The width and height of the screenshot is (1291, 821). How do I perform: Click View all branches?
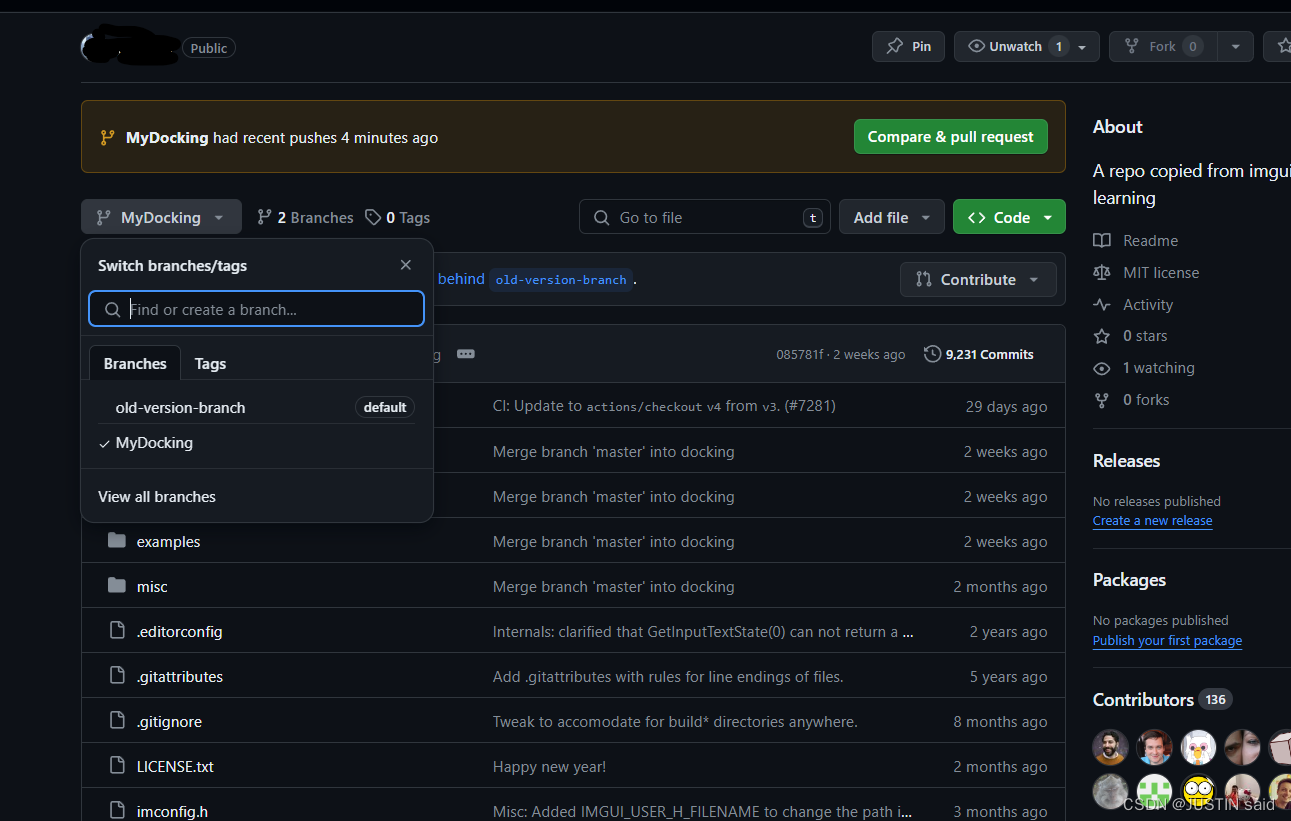pos(157,497)
